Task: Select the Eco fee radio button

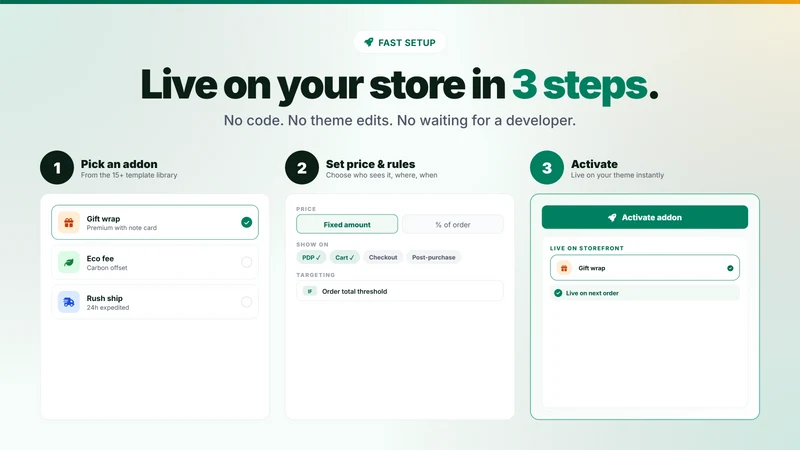Action: pos(246,262)
